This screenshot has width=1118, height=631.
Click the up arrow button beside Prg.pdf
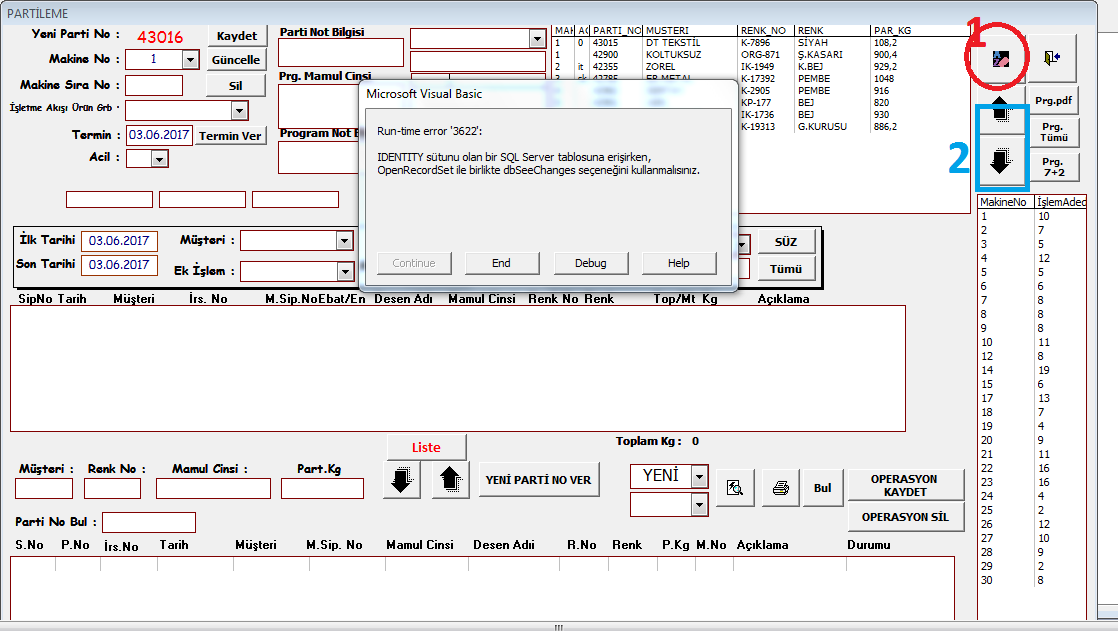[1001, 112]
